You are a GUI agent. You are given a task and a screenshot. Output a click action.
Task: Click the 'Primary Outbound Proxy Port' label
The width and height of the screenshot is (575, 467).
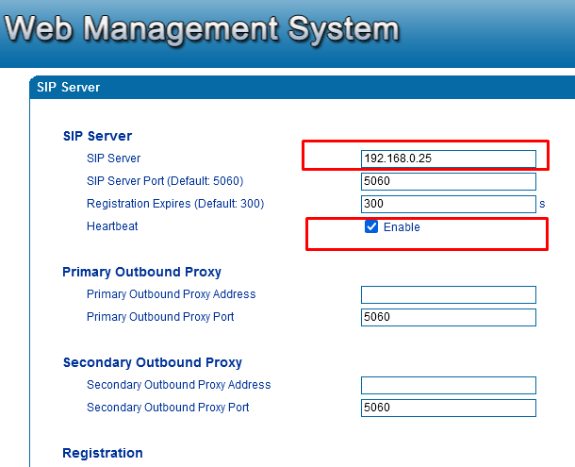(160, 317)
